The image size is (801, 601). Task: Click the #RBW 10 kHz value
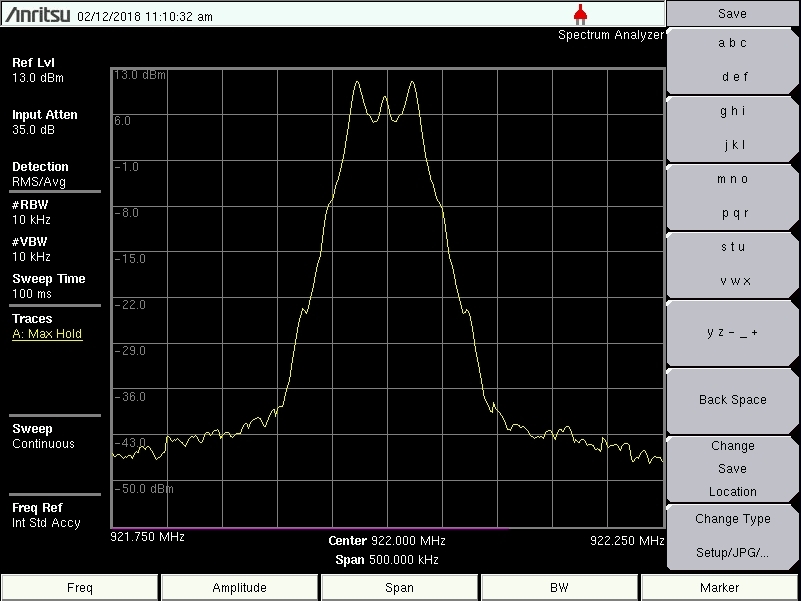click(x=31, y=220)
